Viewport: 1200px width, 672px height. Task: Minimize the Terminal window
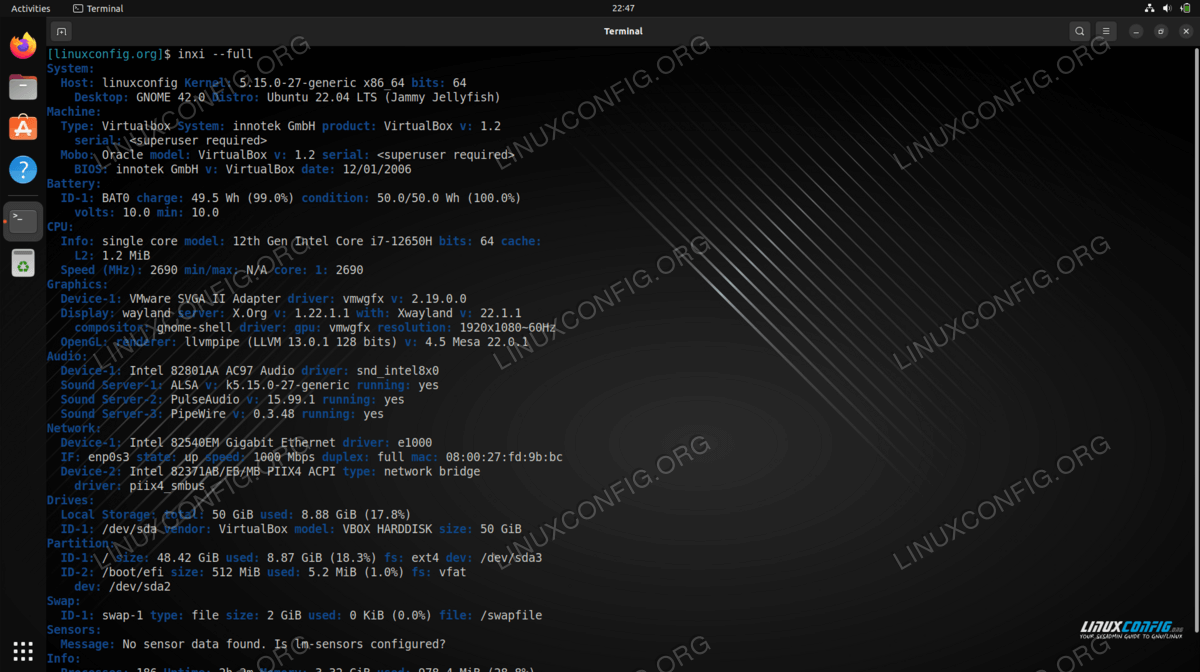(x=1136, y=31)
